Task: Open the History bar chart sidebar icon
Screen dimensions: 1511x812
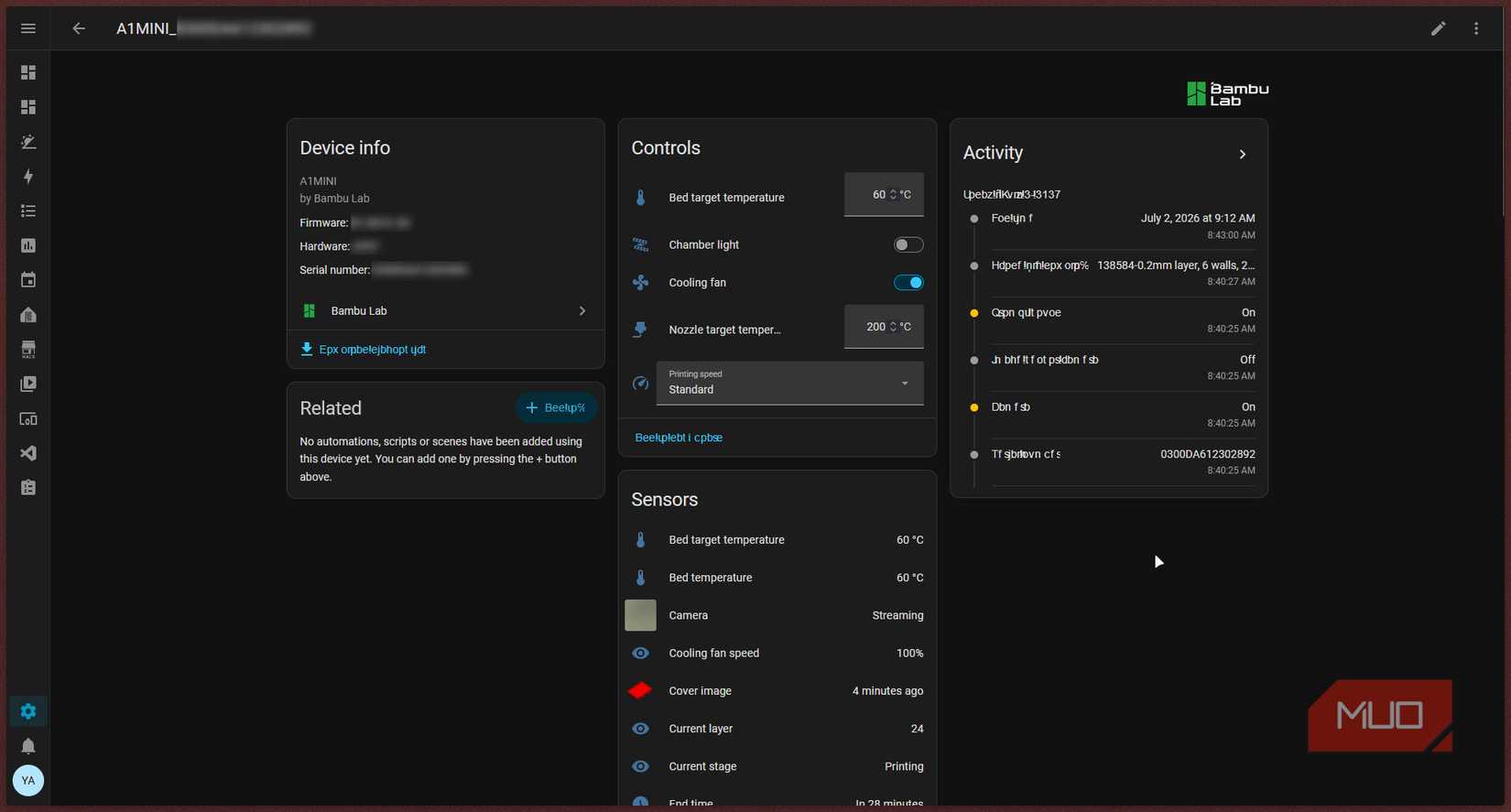Action: point(28,245)
